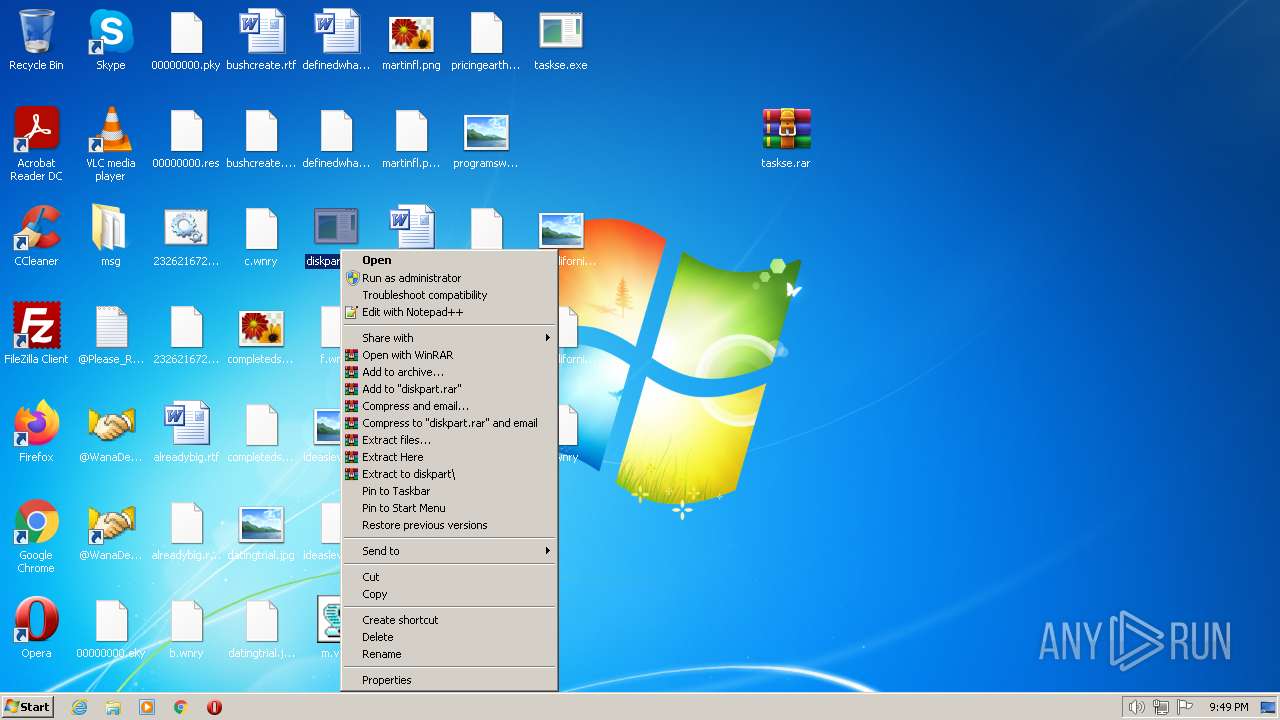
Task: Expand the Send to submenu
Action: tap(449, 551)
